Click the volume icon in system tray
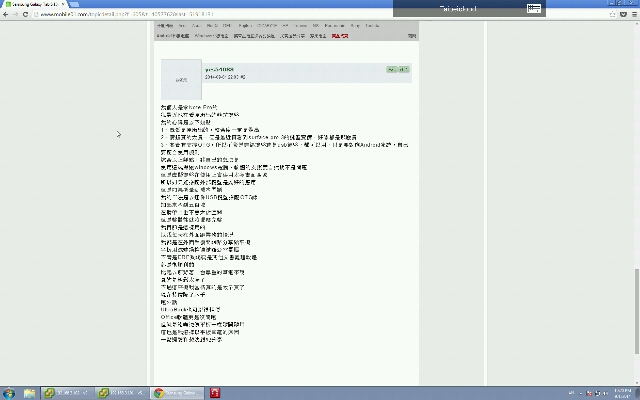This screenshot has height=400, width=640. pyautogui.click(x=605, y=393)
